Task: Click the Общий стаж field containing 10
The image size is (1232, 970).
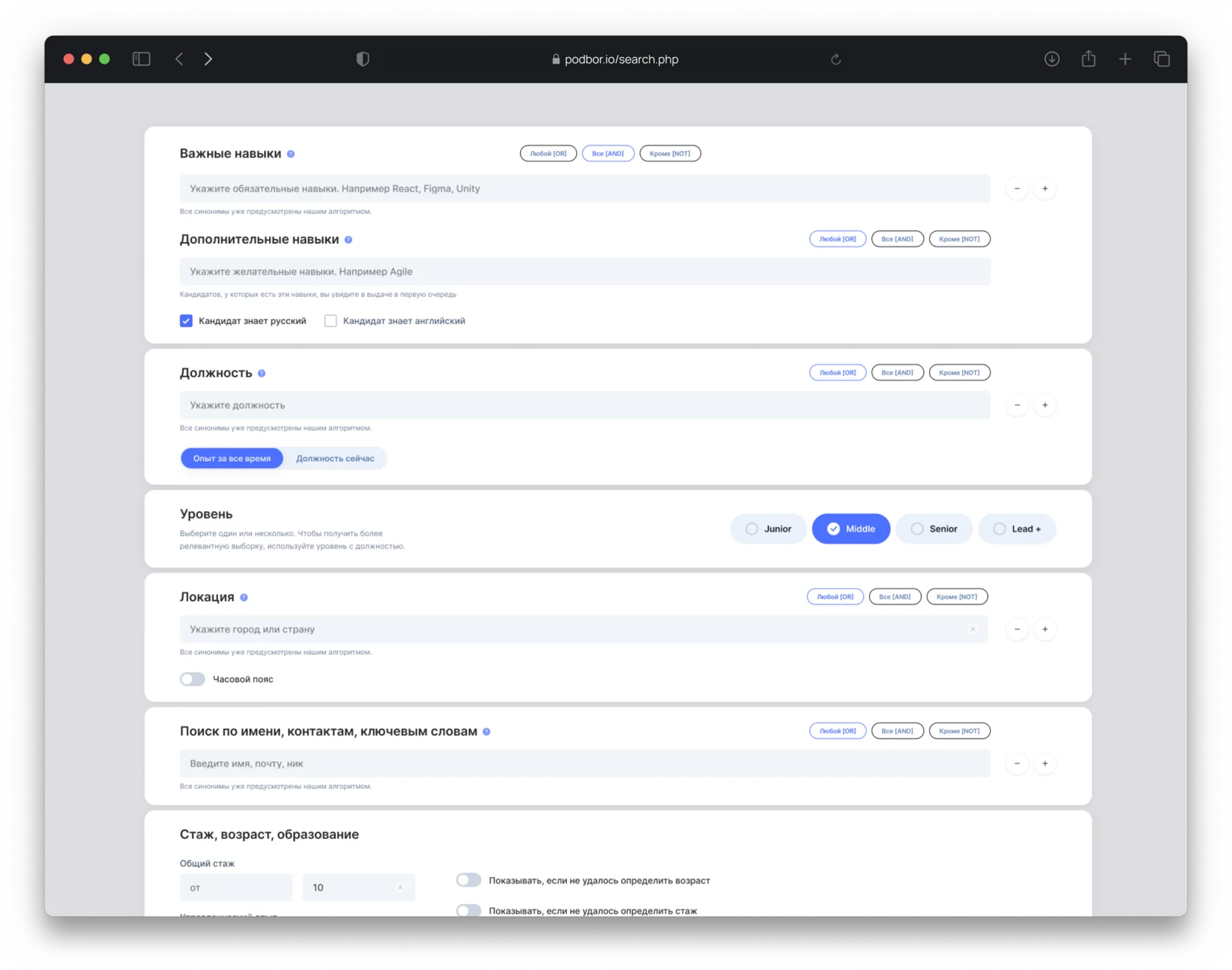Action: tap(359, 887)
